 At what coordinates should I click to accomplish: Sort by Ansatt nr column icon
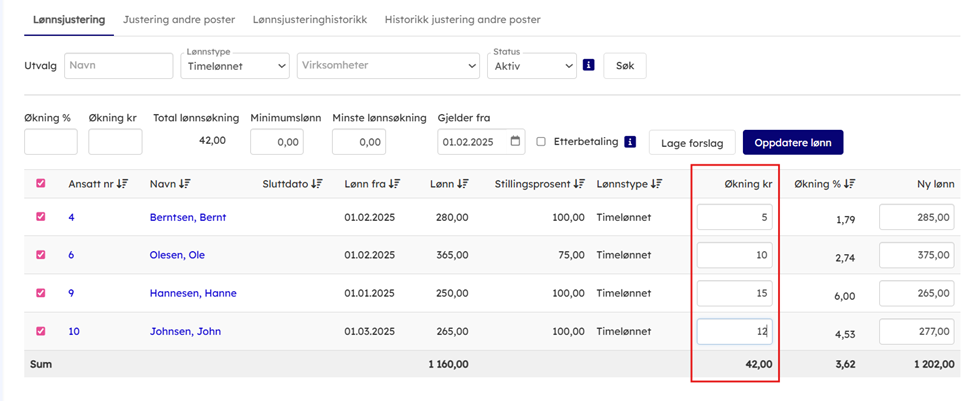pyautogui.click(x=122, y=184)
